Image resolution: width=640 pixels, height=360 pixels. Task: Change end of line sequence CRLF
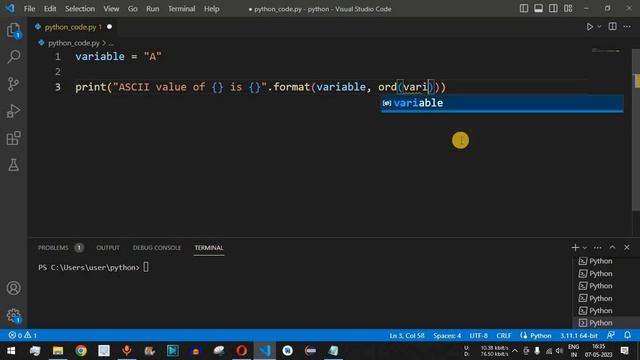click(504, 336)
